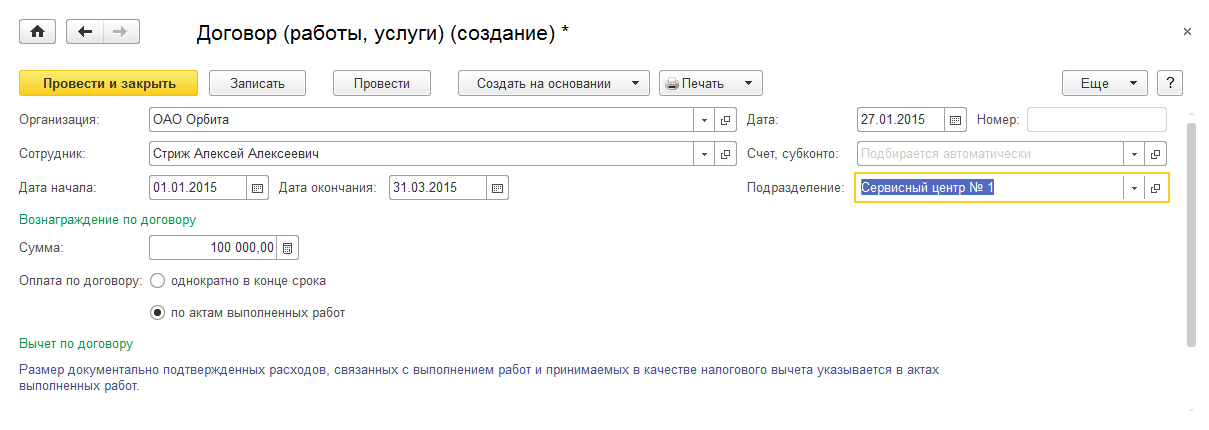Open calendar for end date field
This screenshot has height=430, width=1209.
coord(498,187)
